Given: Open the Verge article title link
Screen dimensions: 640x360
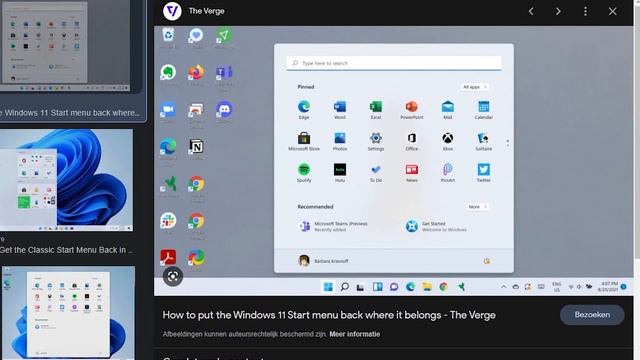Looking at the screenshot, I should coord(329,315).
